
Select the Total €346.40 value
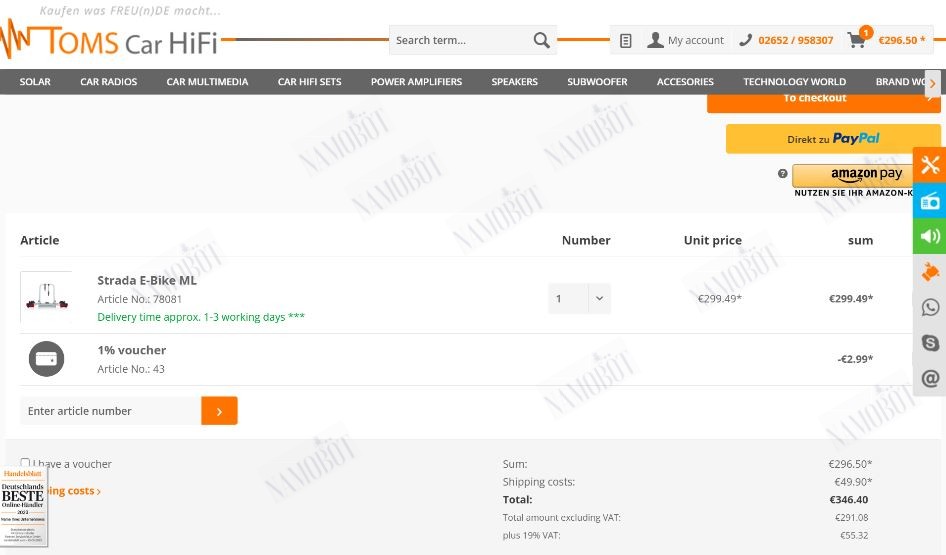[x=849, y=500]
